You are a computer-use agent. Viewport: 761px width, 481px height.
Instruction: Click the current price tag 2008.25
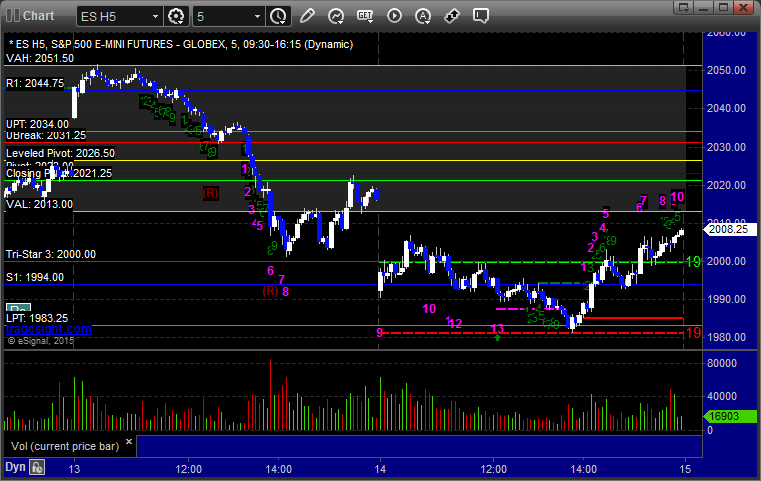point(729,229)
